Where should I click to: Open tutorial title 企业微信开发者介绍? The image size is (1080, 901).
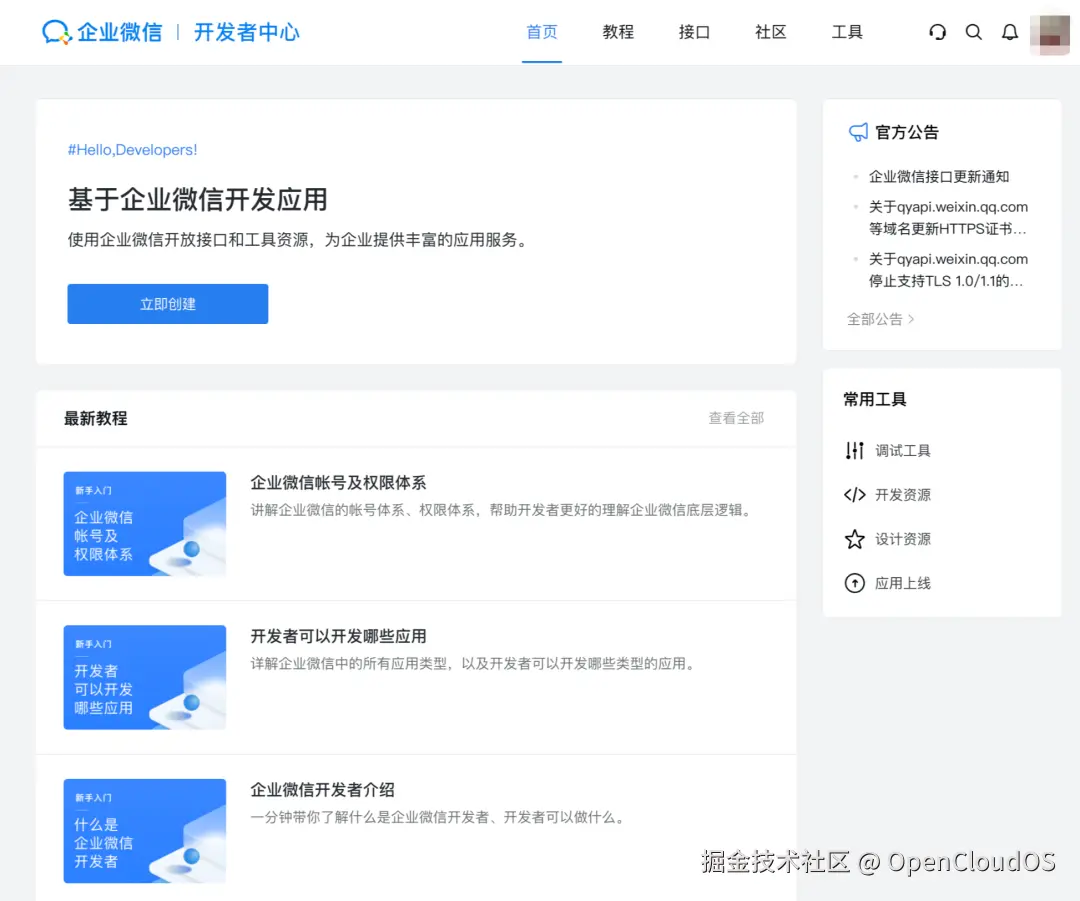(x=322, y=790)
